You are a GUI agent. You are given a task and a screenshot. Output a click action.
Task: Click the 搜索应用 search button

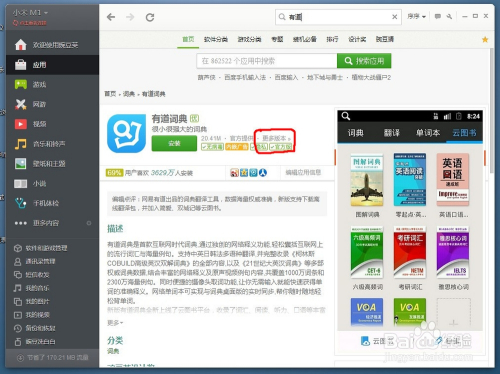pos(364,61)
